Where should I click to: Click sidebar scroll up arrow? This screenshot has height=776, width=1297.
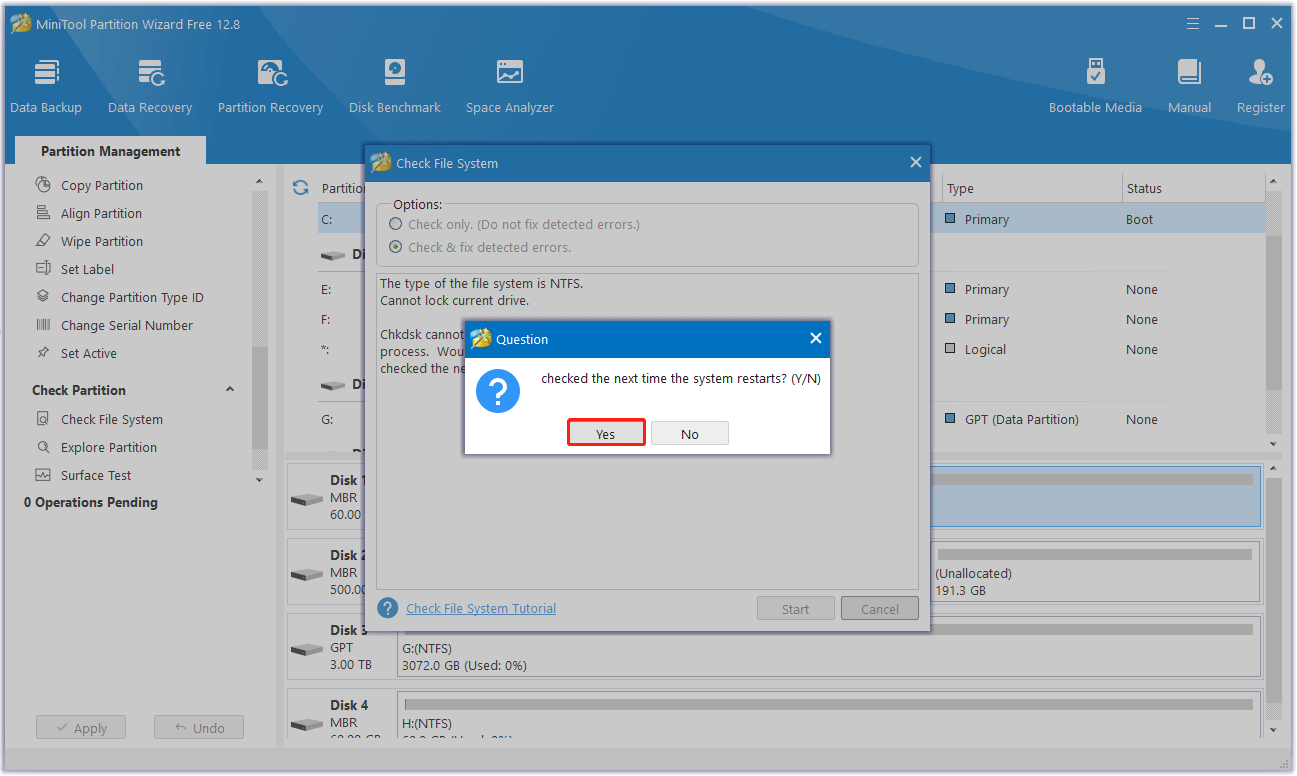(259, 182)
